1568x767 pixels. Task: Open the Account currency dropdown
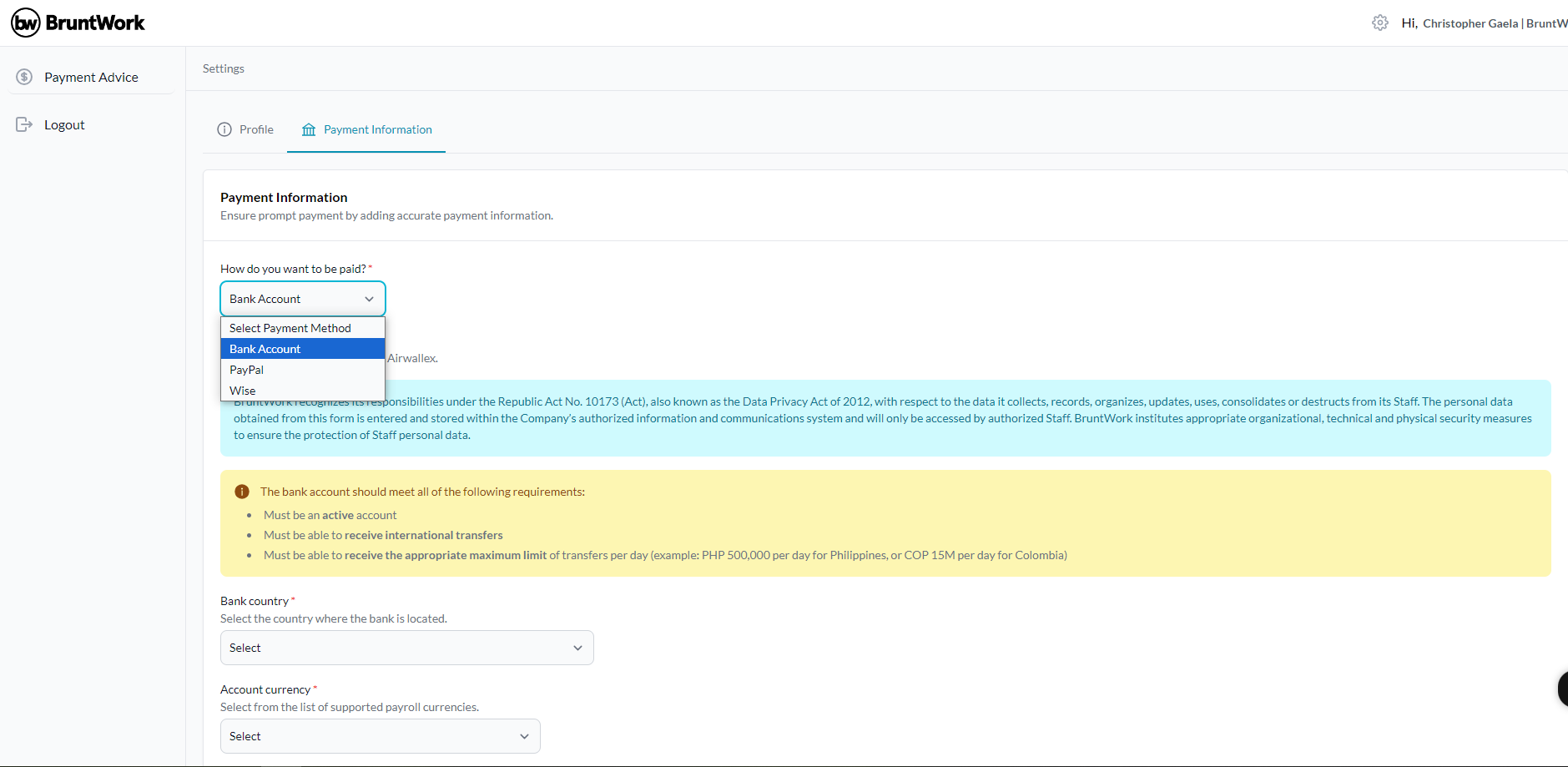pyautogui.click(x=381, y=736)
